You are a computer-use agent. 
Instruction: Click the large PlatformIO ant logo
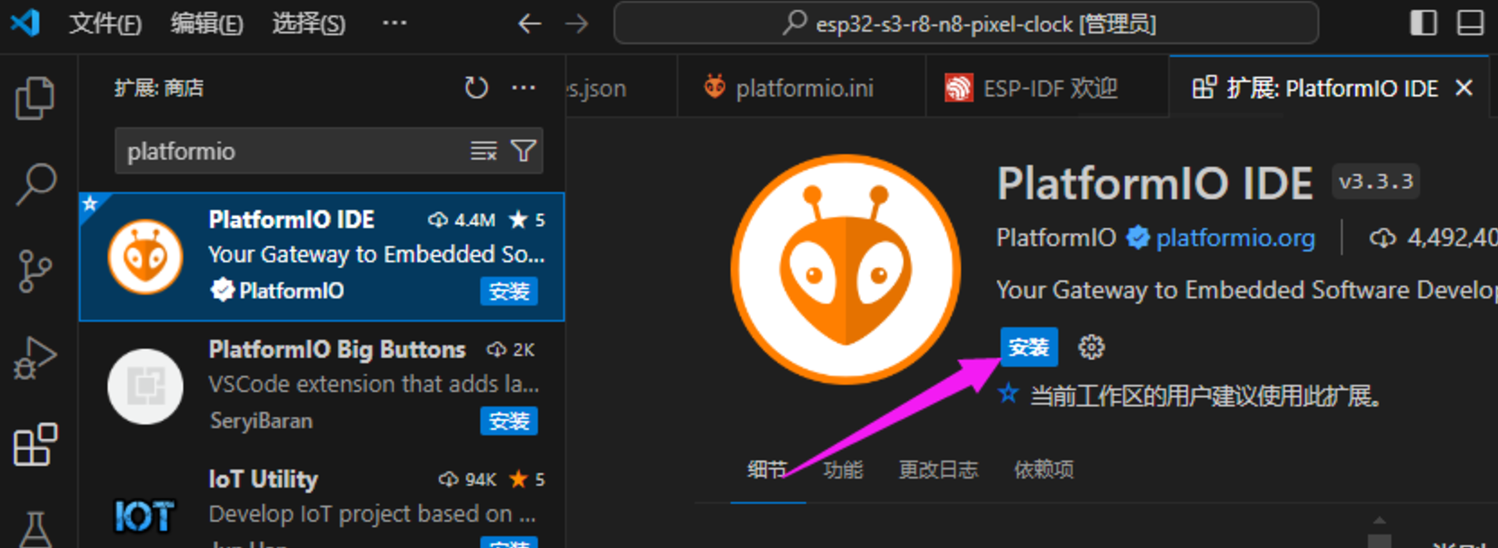(x=846, y=269)
